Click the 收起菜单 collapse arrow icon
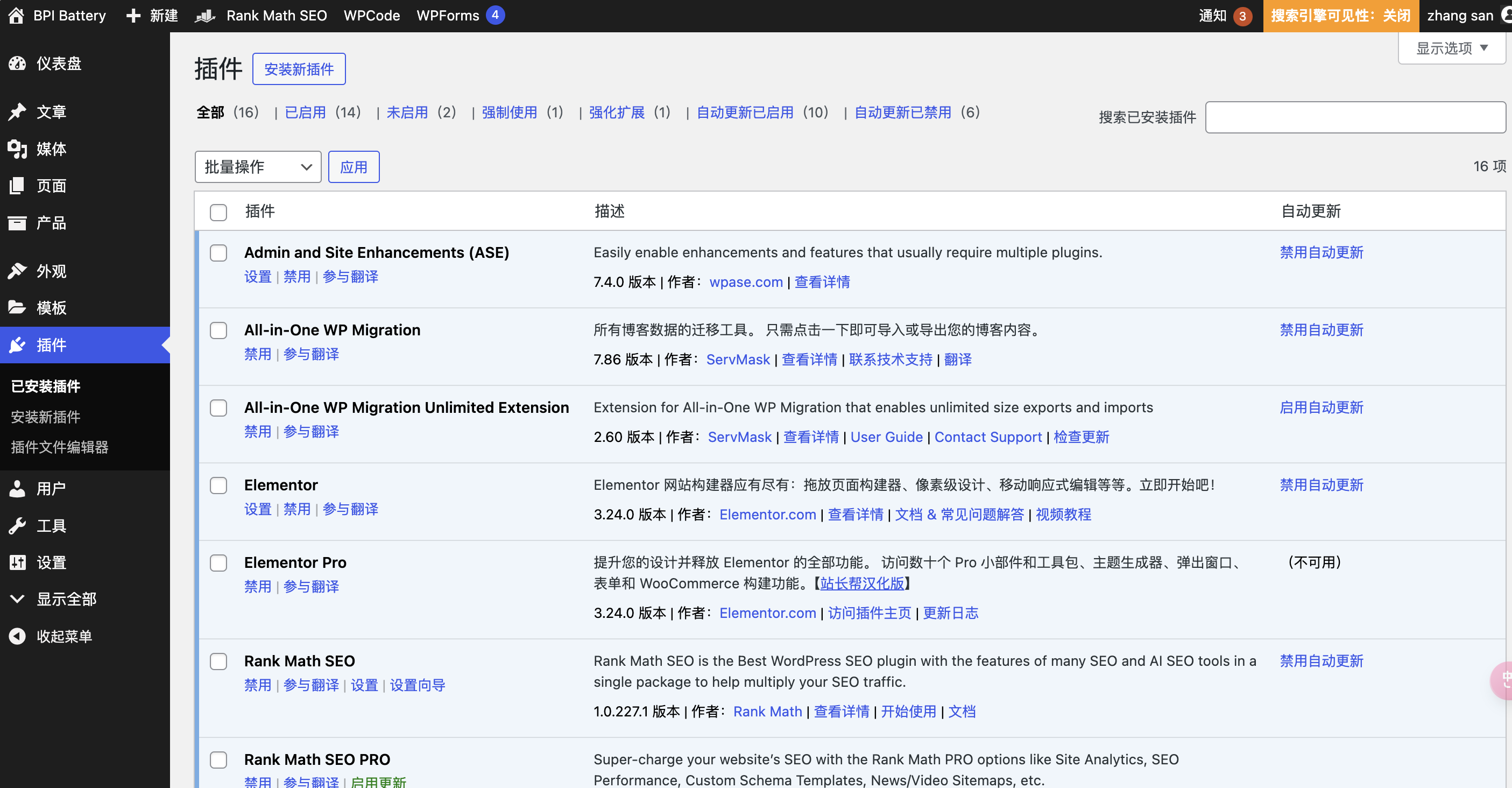1512x788 pixels. (x=18, y=636)
